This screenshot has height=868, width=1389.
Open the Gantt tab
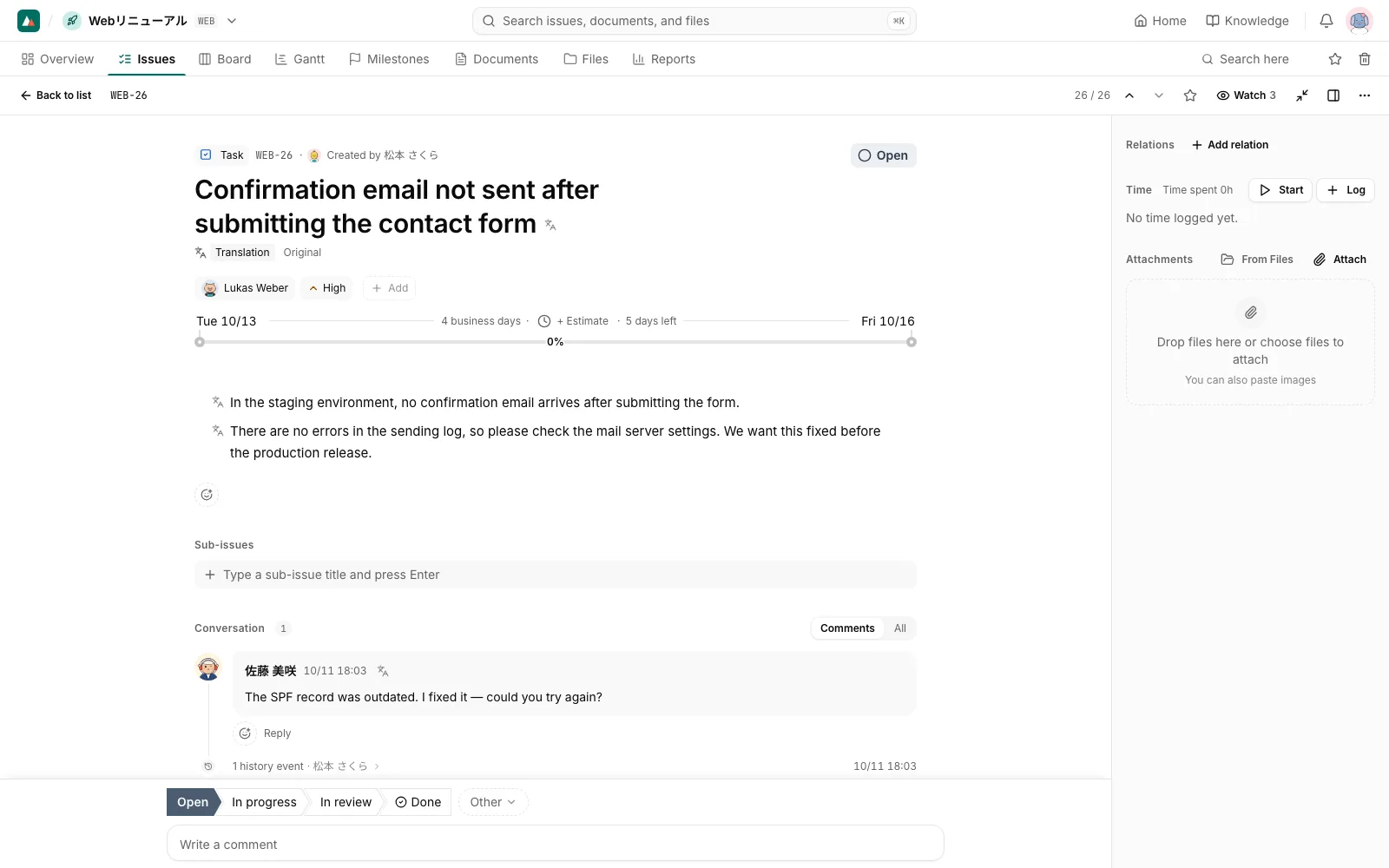300,59
